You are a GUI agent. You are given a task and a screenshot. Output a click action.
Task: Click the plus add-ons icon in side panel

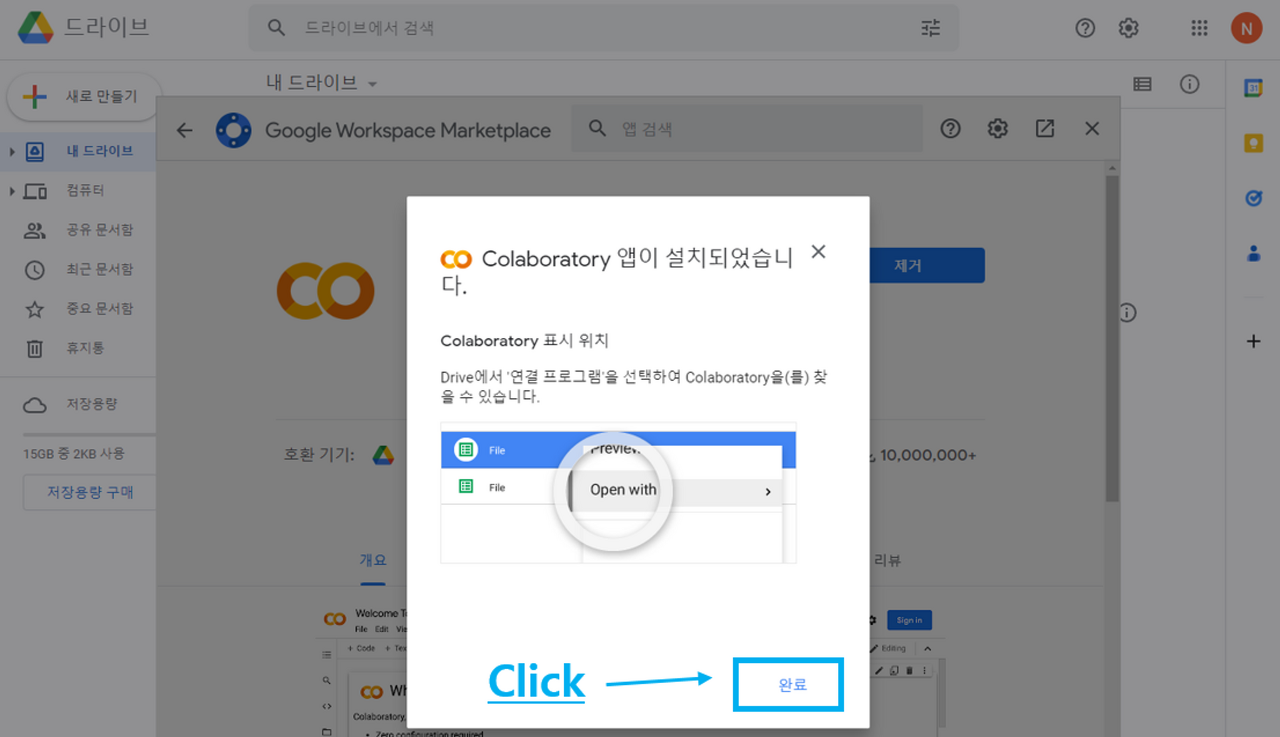tap(1253, 341)
